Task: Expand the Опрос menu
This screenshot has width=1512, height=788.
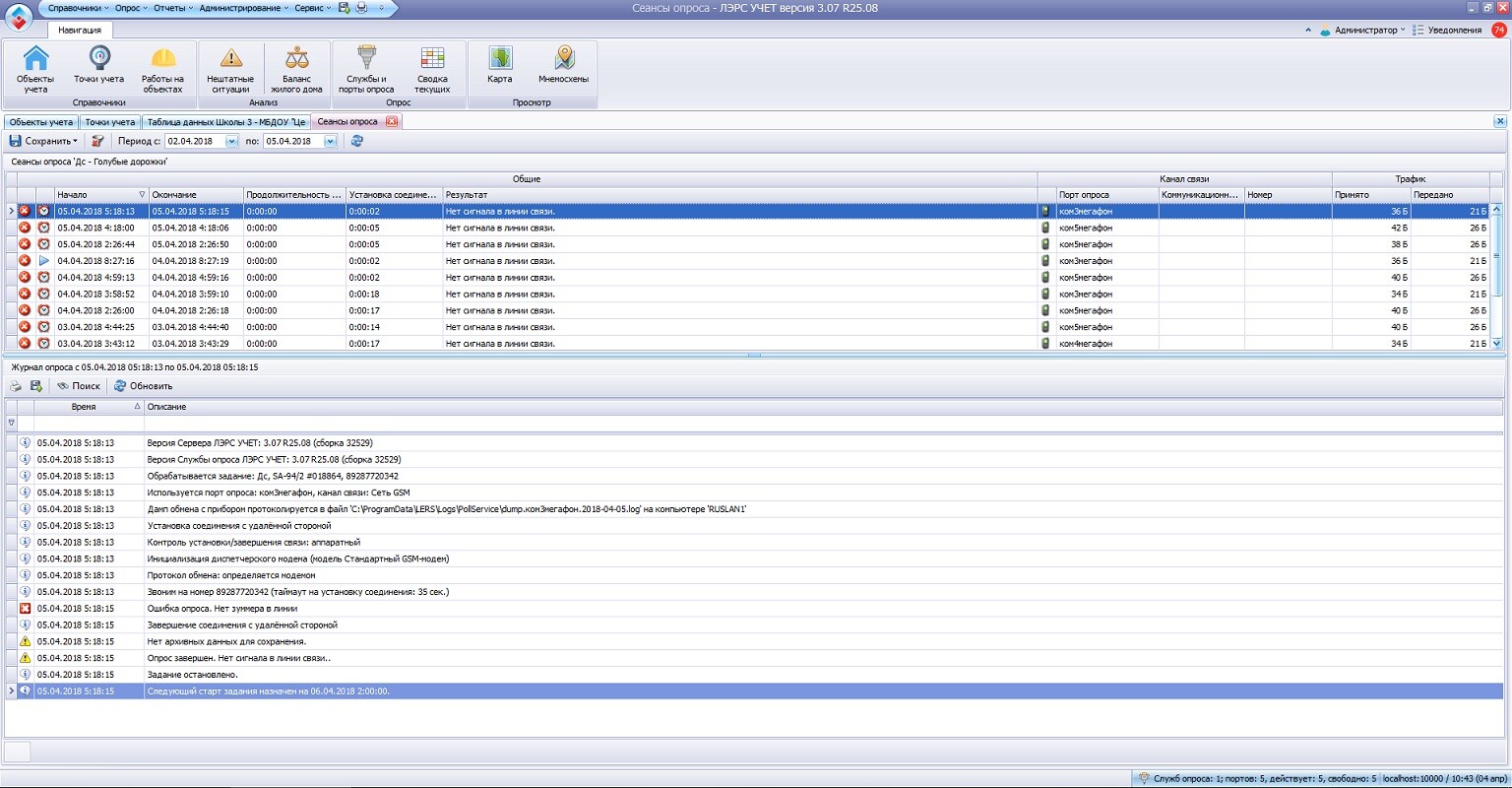Action: pyautogui.click(x=131, y=8)
